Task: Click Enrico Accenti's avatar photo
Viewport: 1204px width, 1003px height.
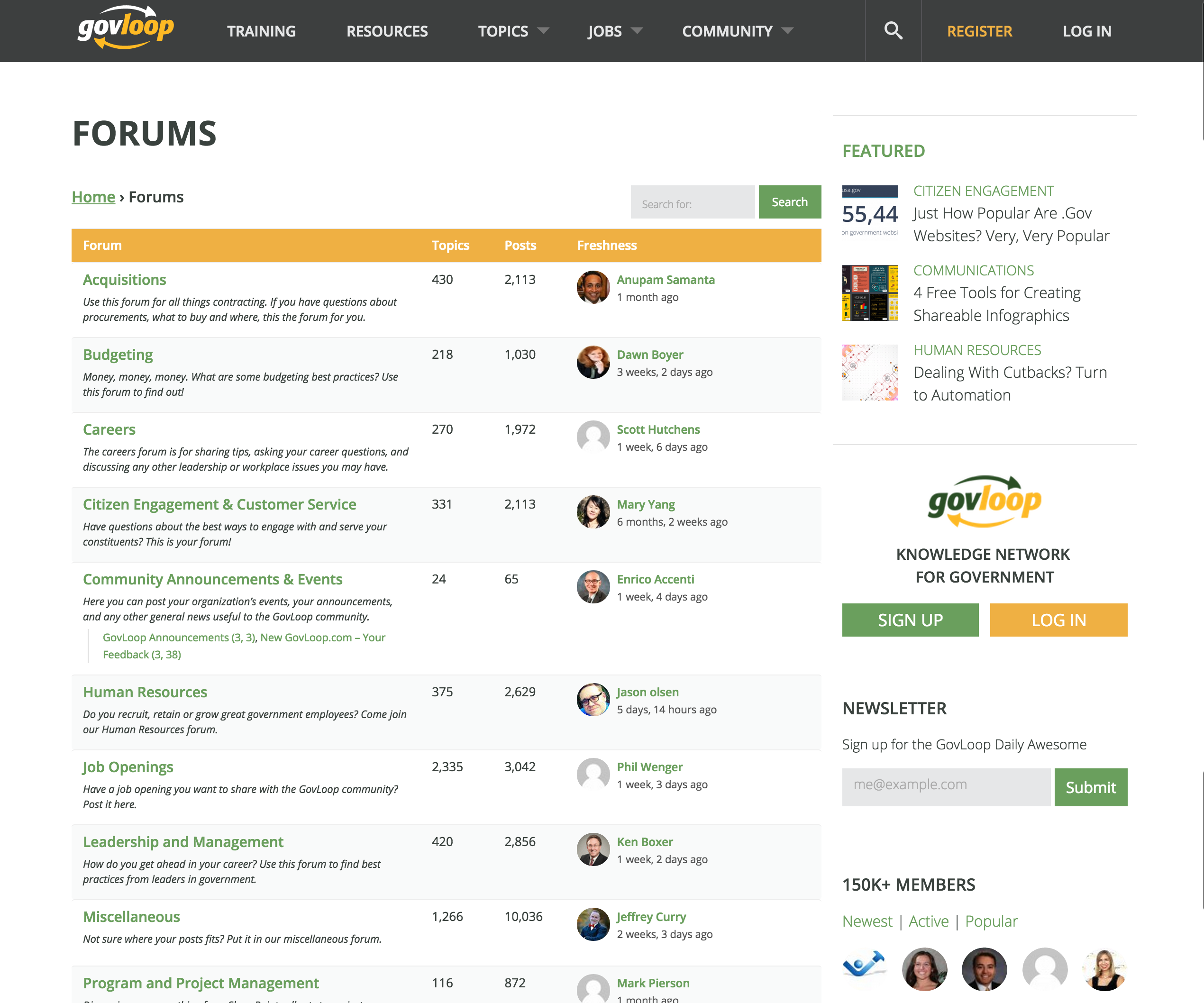Action: (593, 587)
